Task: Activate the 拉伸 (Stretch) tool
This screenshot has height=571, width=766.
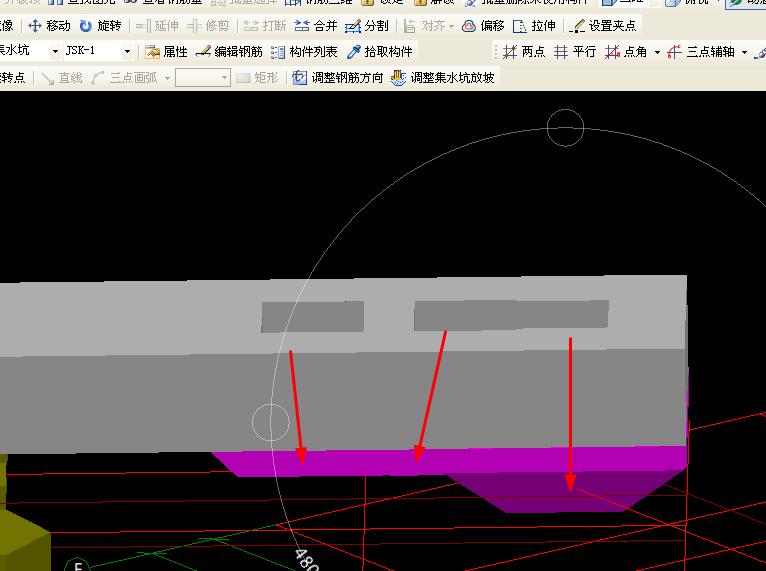Action: point(534,25)
